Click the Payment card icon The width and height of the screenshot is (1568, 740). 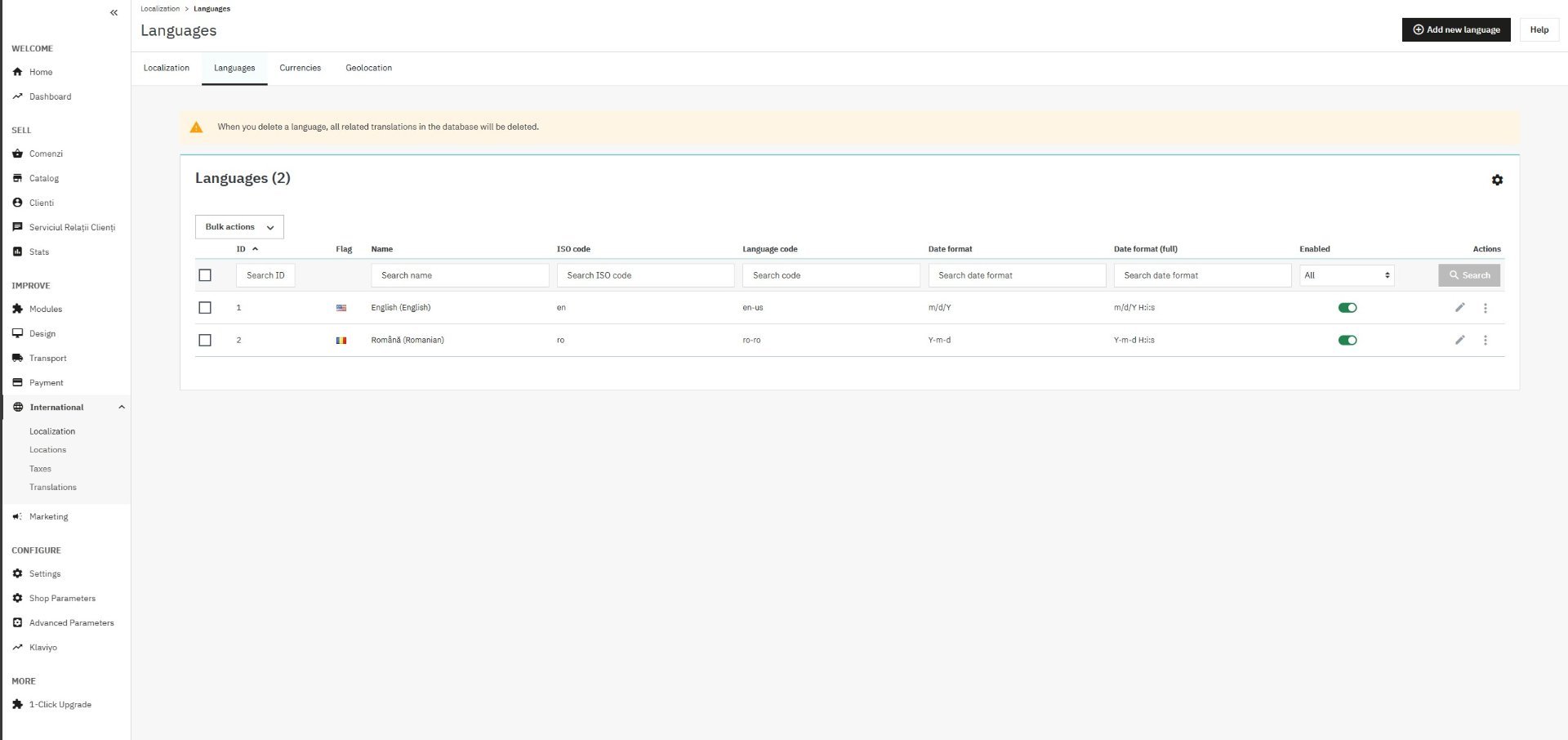coord(17,382)
